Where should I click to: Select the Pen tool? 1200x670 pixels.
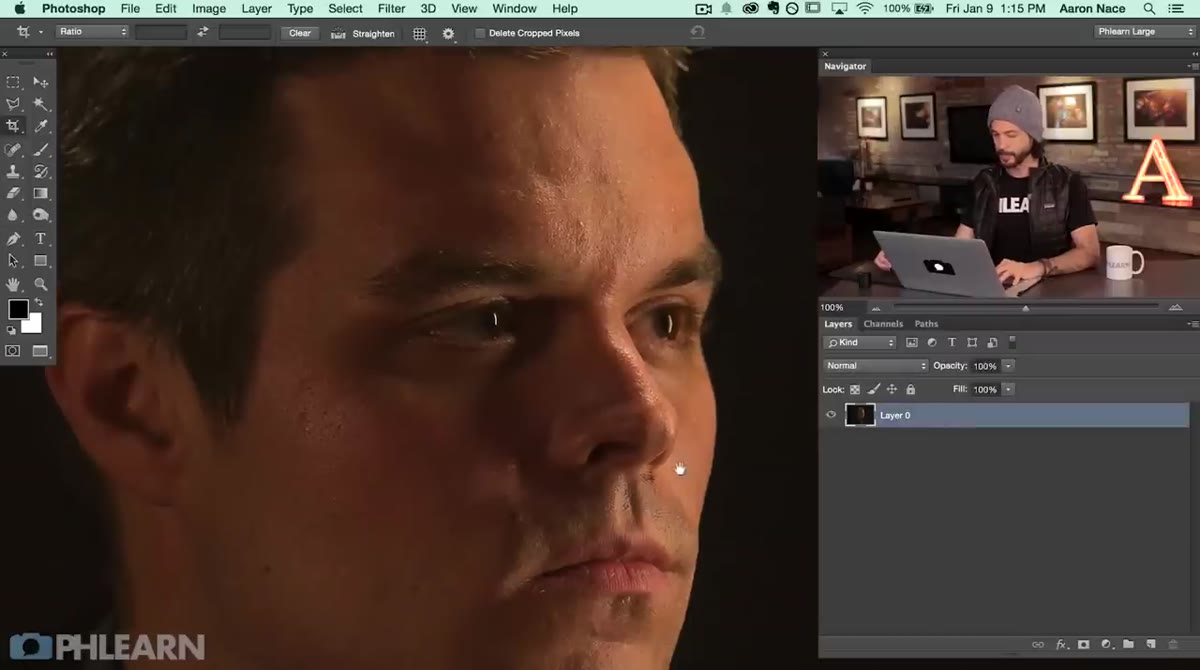click(x=13, y=239)
